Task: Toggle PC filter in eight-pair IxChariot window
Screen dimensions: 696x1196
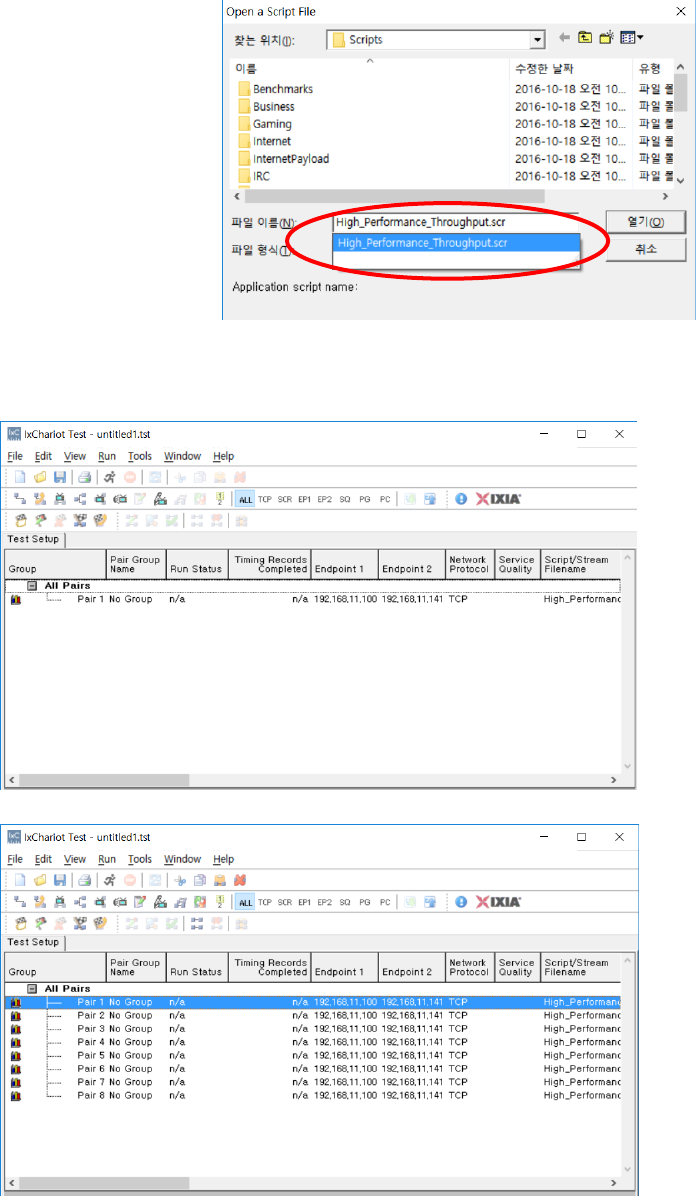Action: click(385, 902)
